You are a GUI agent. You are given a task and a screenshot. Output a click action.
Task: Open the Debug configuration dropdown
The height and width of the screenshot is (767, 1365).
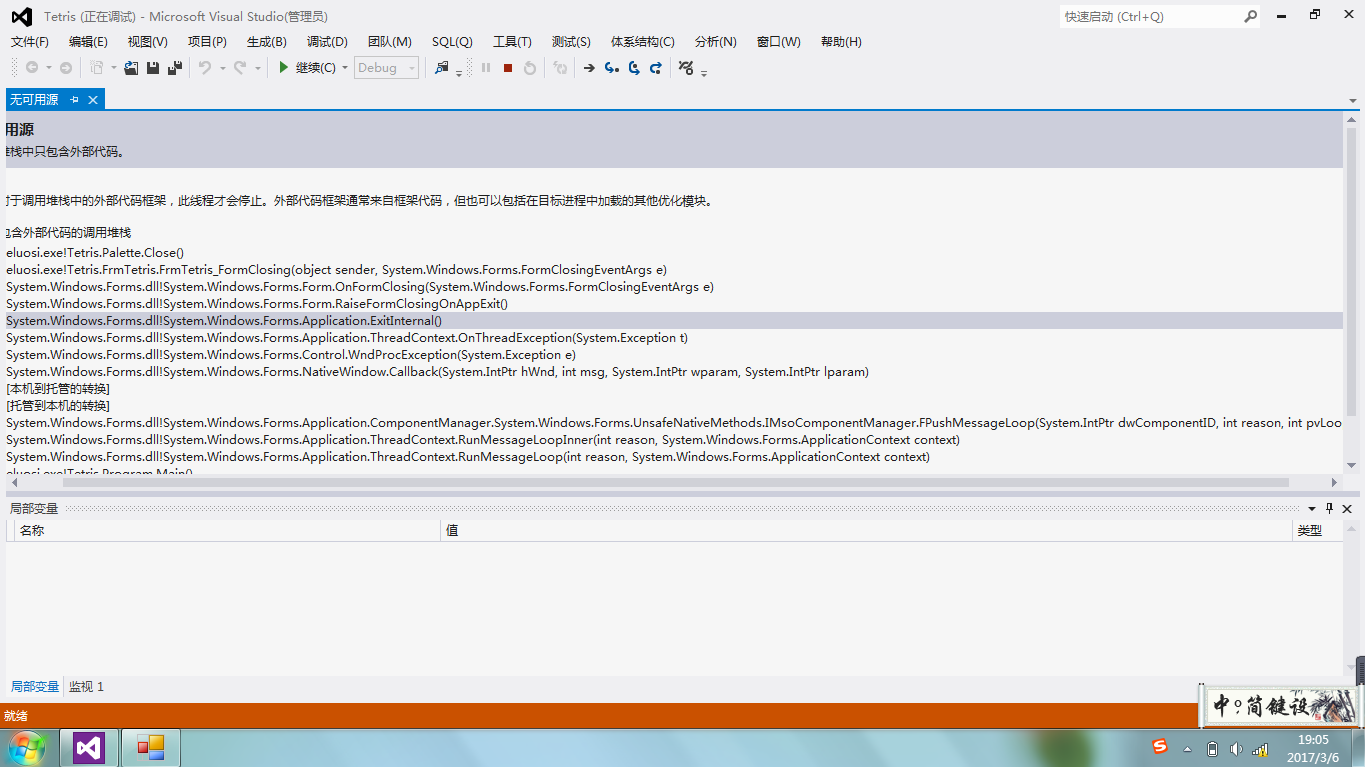point(386,68)
